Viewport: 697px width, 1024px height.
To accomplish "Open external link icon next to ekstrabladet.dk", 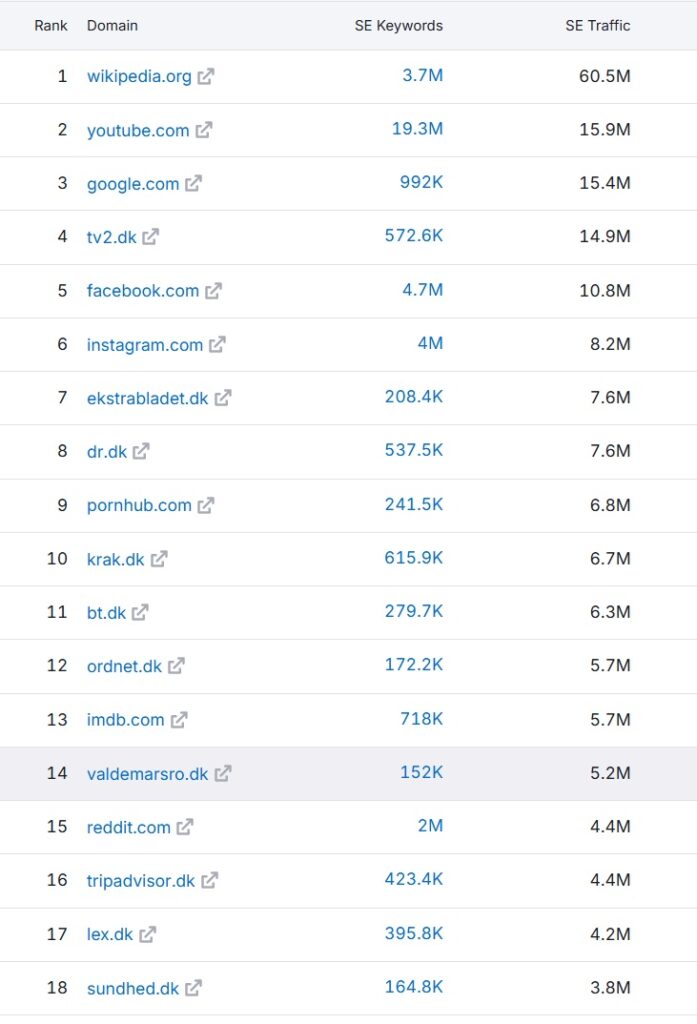I will tap(222, 398).
